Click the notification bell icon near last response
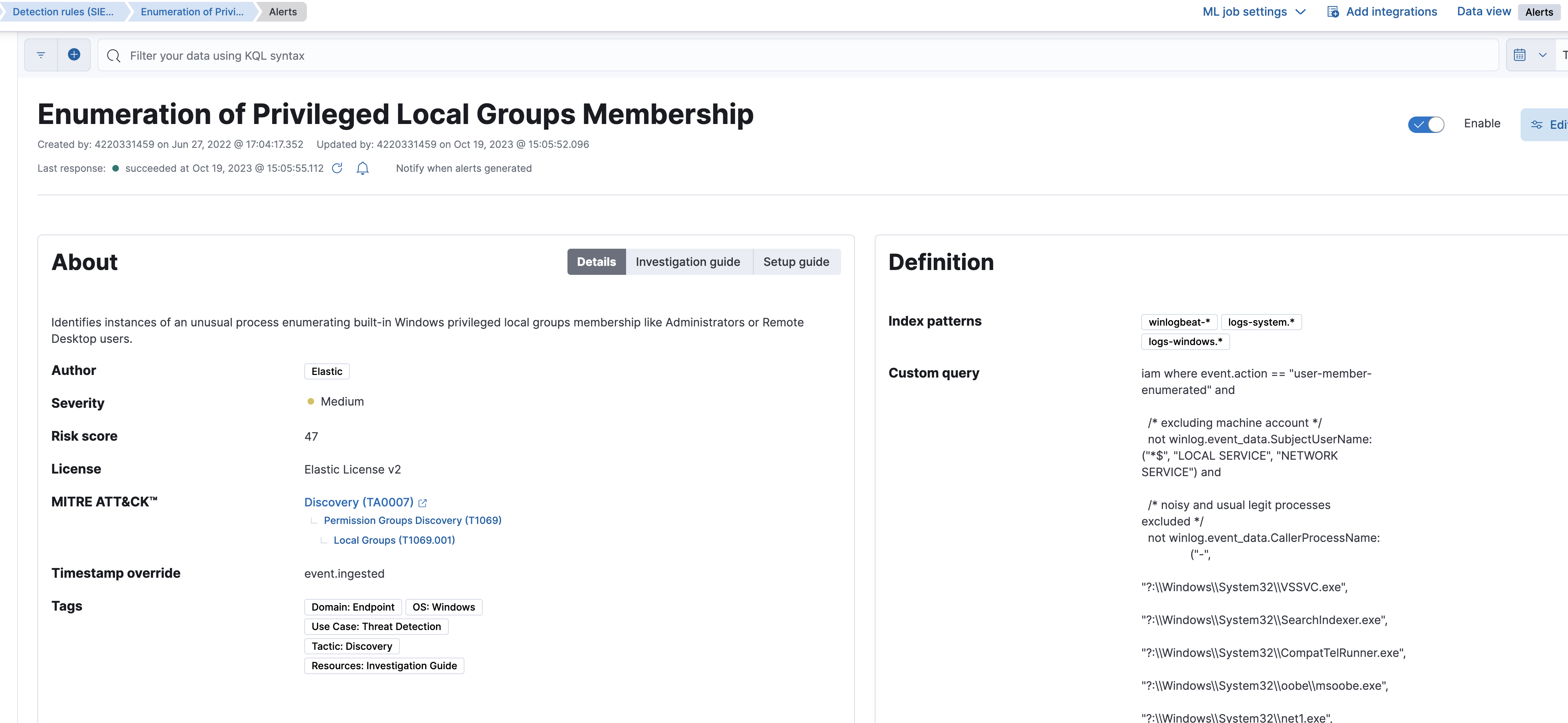Image resolution: width=1568 pixels, height=723 pixels. pyautogui.click(x=362, y=169)
